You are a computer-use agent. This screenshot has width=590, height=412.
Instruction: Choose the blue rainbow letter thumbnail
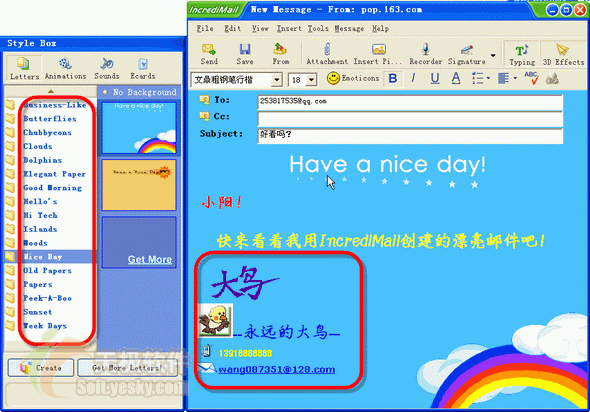[x=139, y=128]
